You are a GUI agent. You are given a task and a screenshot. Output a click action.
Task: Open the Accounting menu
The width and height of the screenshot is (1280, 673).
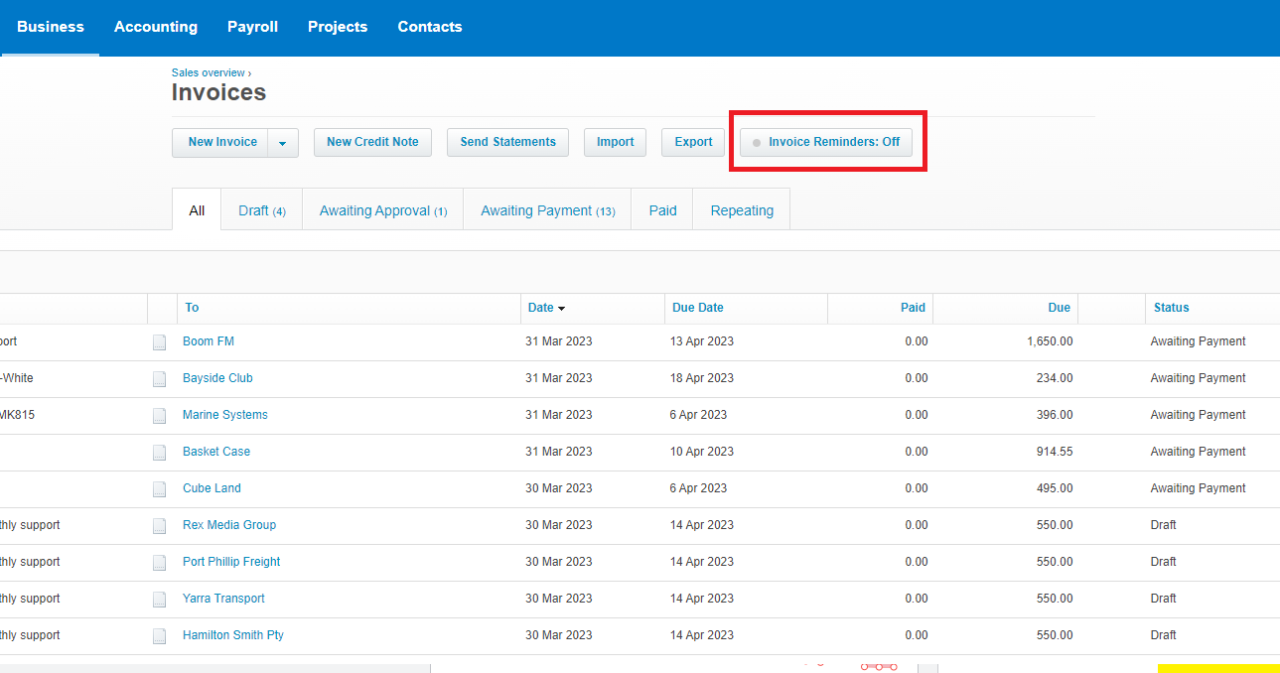coord(155,27)
